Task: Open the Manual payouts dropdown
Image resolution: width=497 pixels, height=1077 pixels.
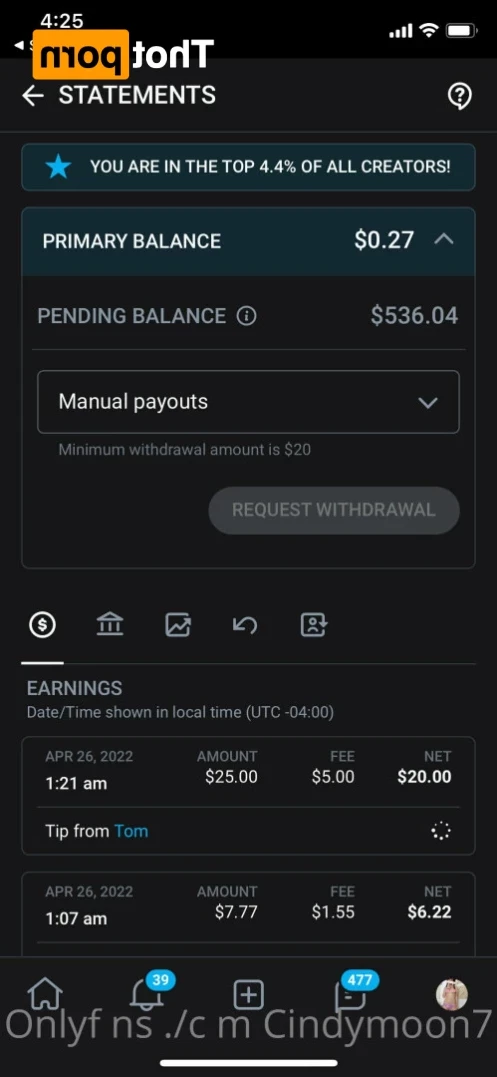Action: (248, 402)
